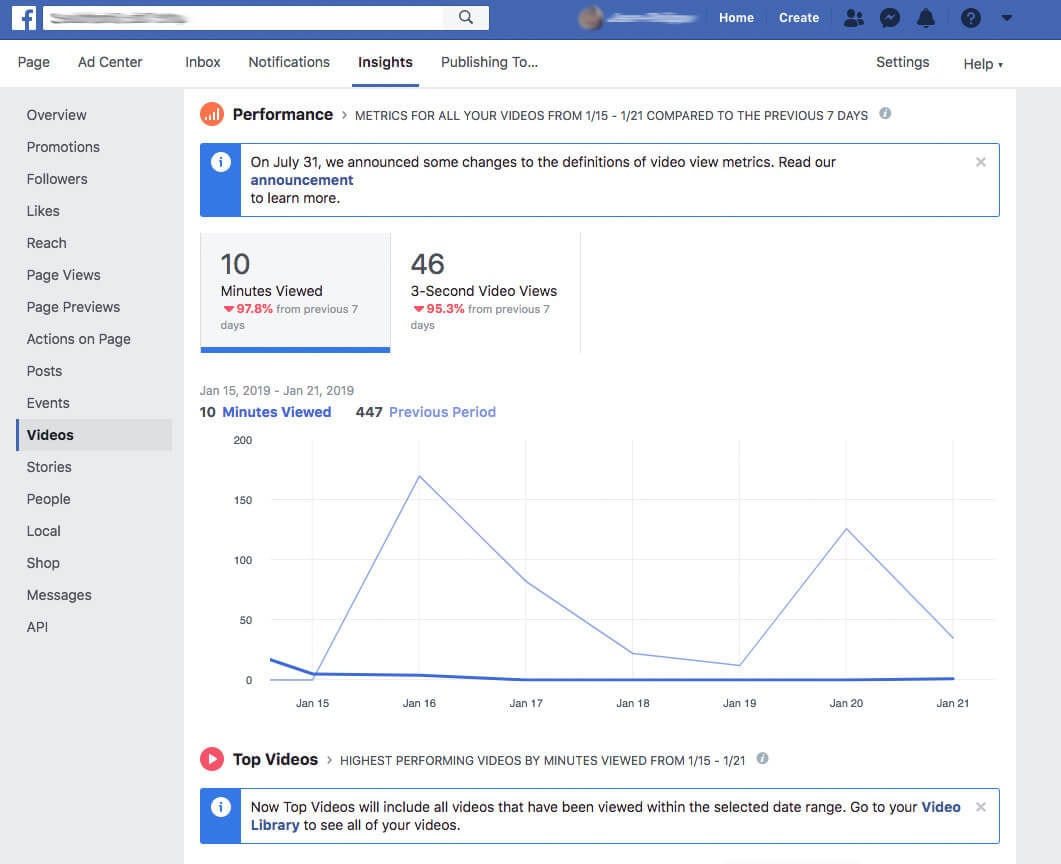
Task: Open Messages in sidebar
Action: pyautogui.click(x=59, y=595)
